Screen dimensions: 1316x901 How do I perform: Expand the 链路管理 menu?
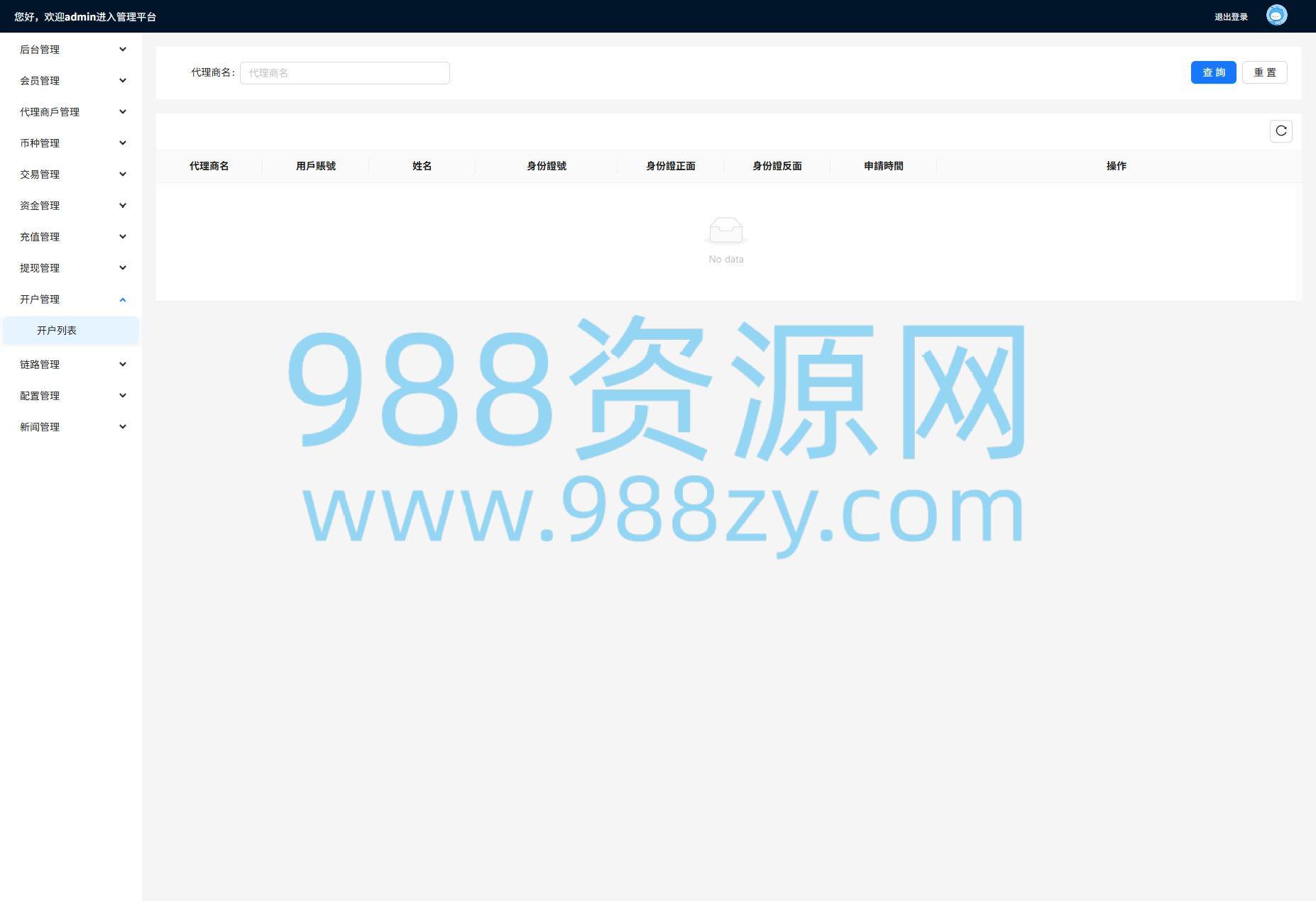[71, 365]
